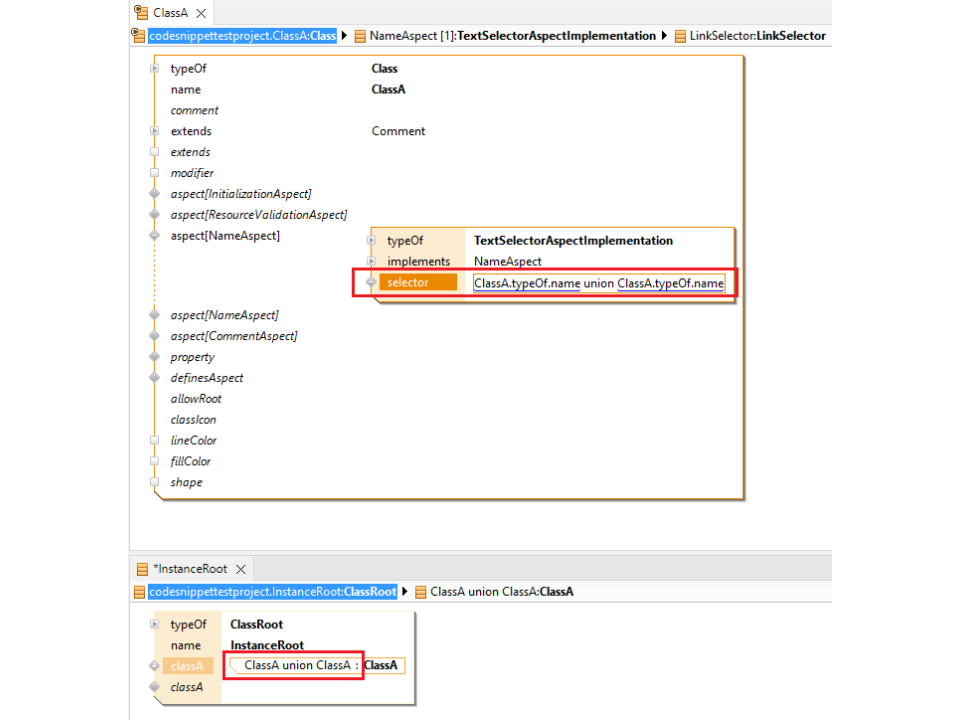Expand the implements row in NameAspect box
The width and height of the screenshot is (960, 720).
371,262
